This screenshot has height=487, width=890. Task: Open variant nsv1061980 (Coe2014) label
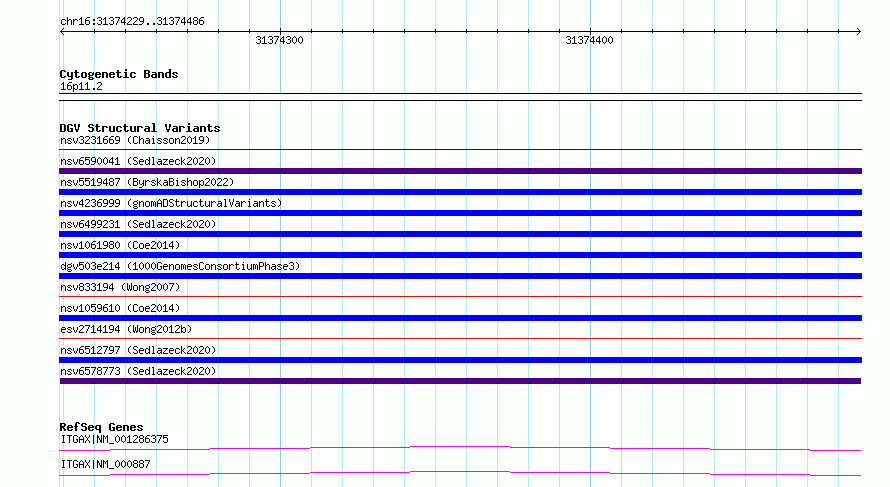pyautogui.click(x=120, y=245)
